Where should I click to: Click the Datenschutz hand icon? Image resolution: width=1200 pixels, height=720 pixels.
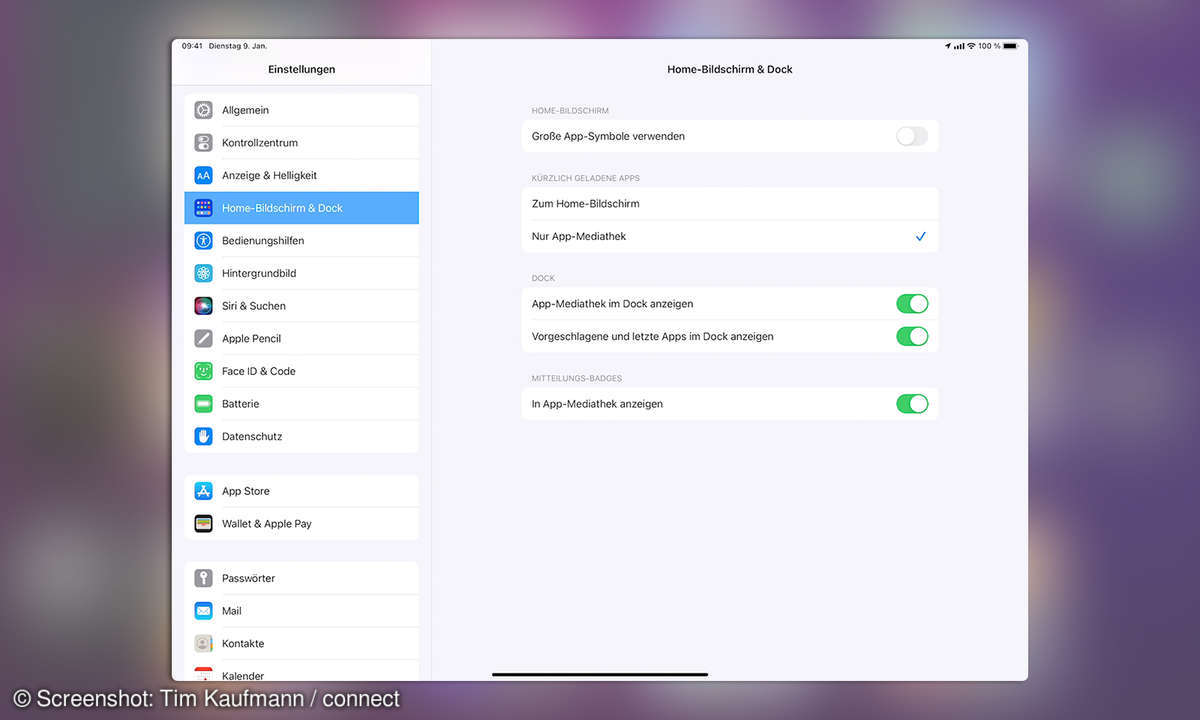tap(203, 436)
